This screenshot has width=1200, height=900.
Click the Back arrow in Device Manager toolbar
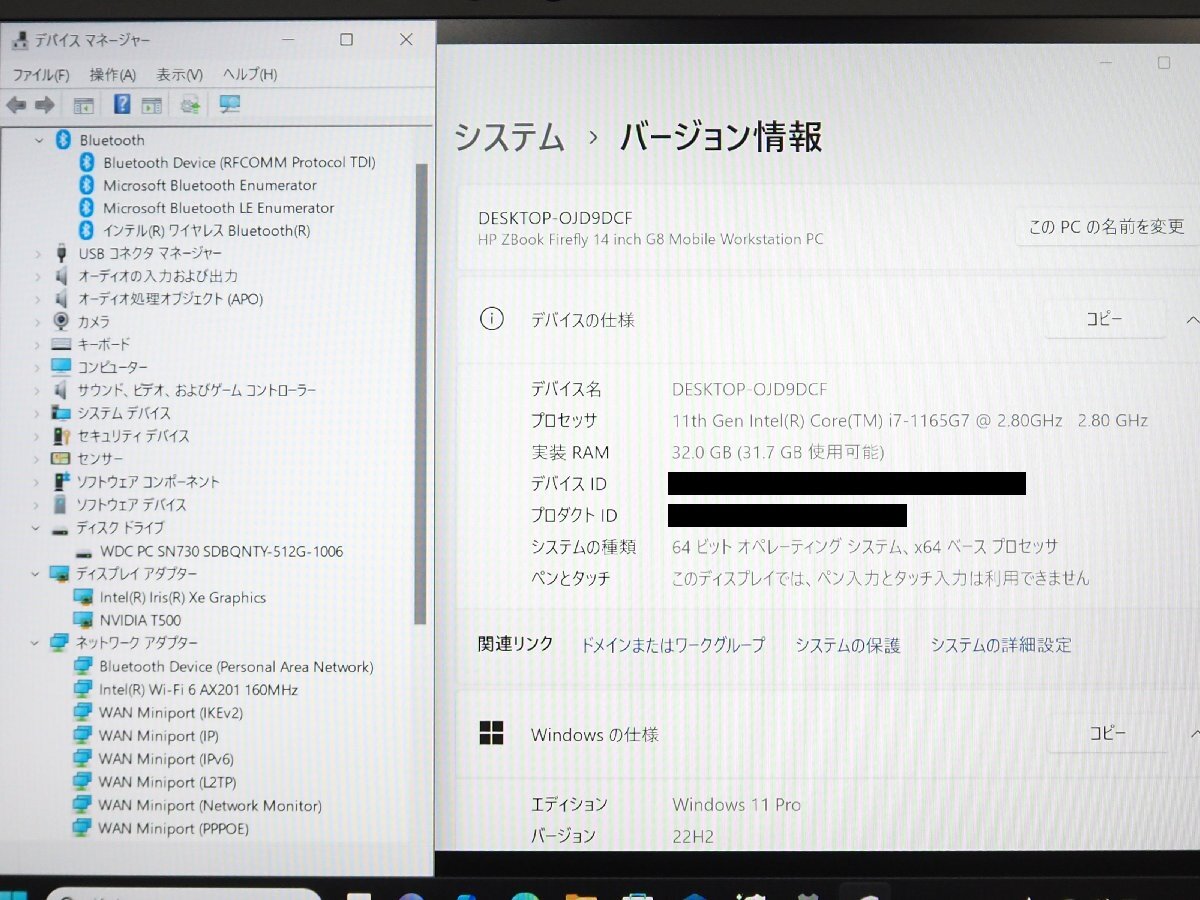coord(16,105)
